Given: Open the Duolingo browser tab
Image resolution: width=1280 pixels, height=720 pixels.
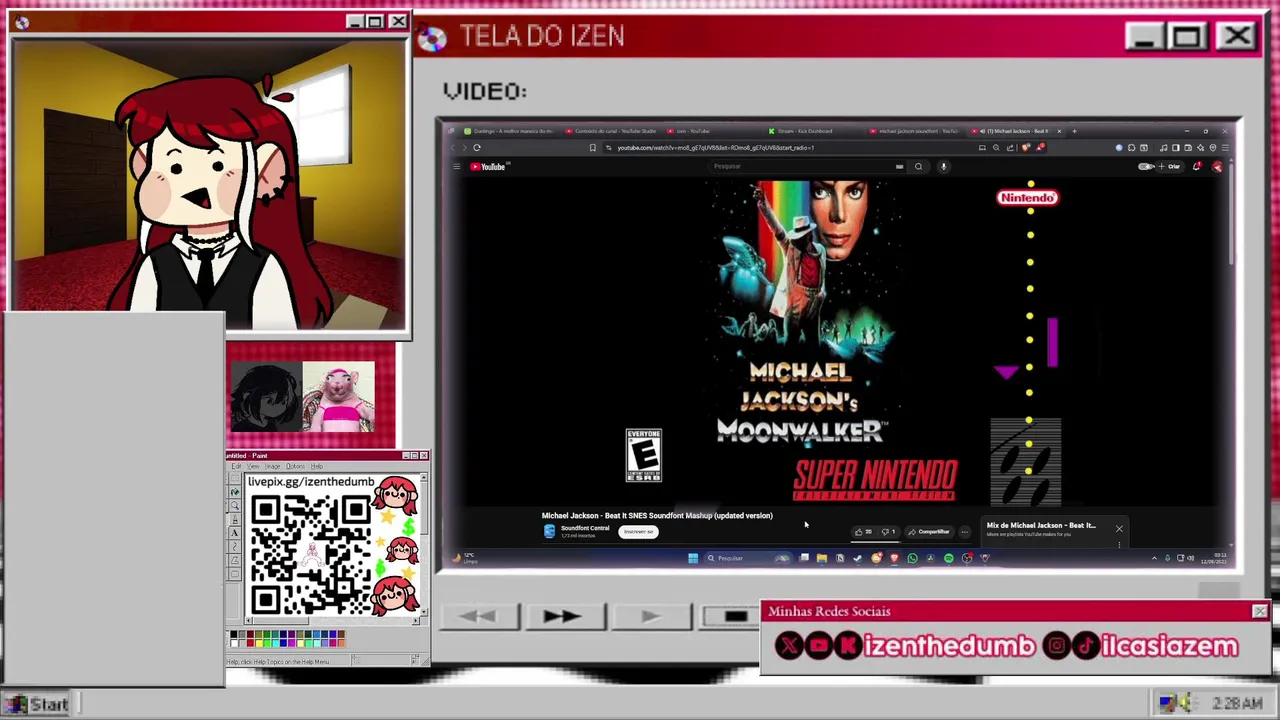Looking at the screenshot, I should click(x=510, y=131).
